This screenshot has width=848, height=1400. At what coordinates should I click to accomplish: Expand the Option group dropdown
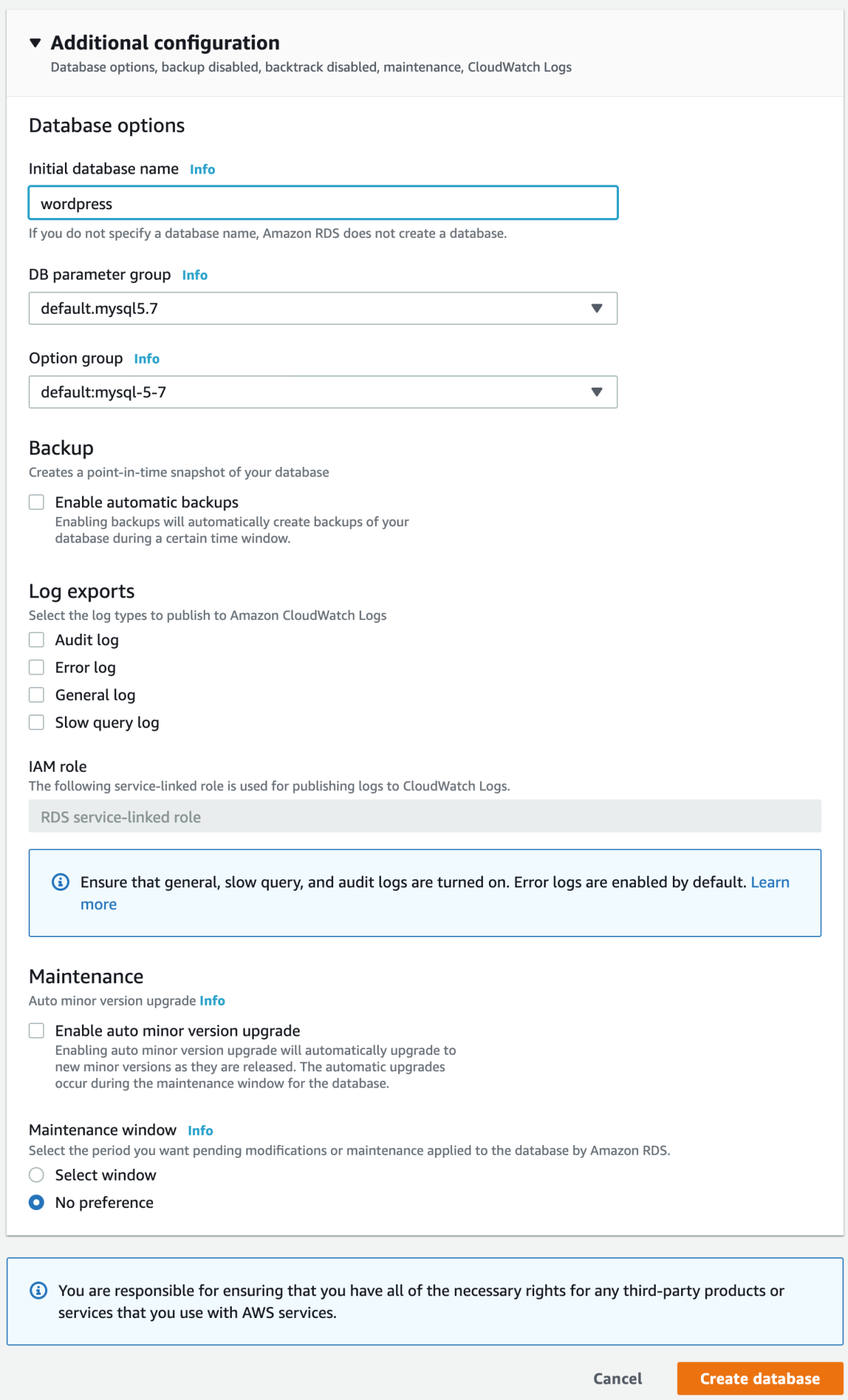pos(323,392)
